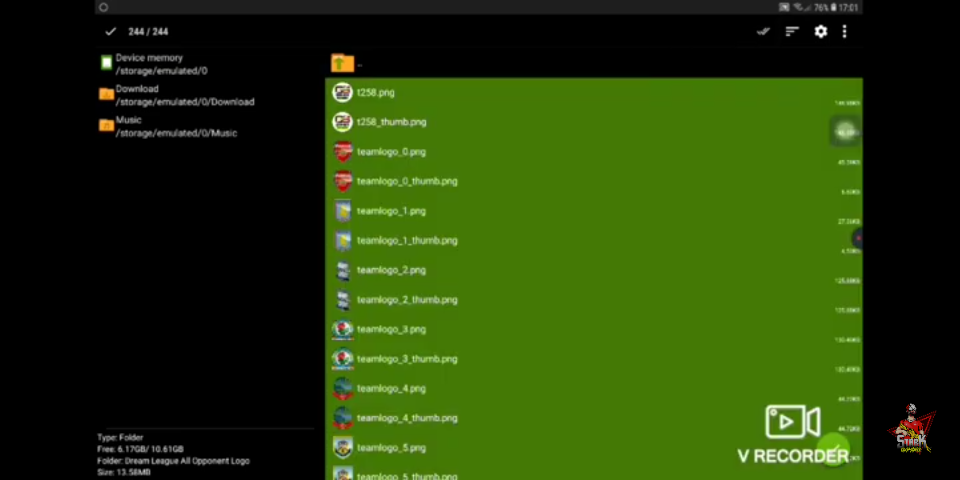960x480 pixels.
Task: Go up one folder with the up-arrow folder icon
Action: click(342, 64)
